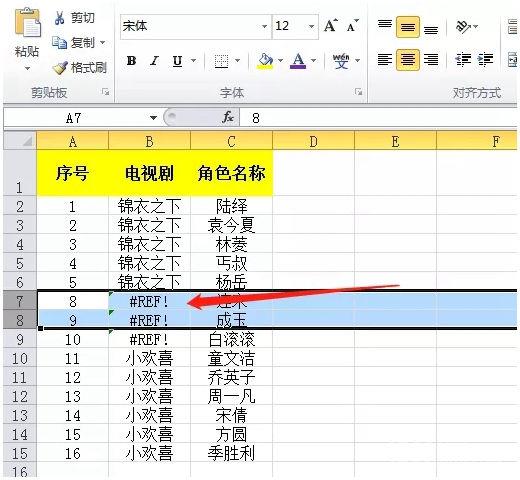Toggle Underline formatting
The height and width of the screenshot is (480, 520).
point(177,61)
